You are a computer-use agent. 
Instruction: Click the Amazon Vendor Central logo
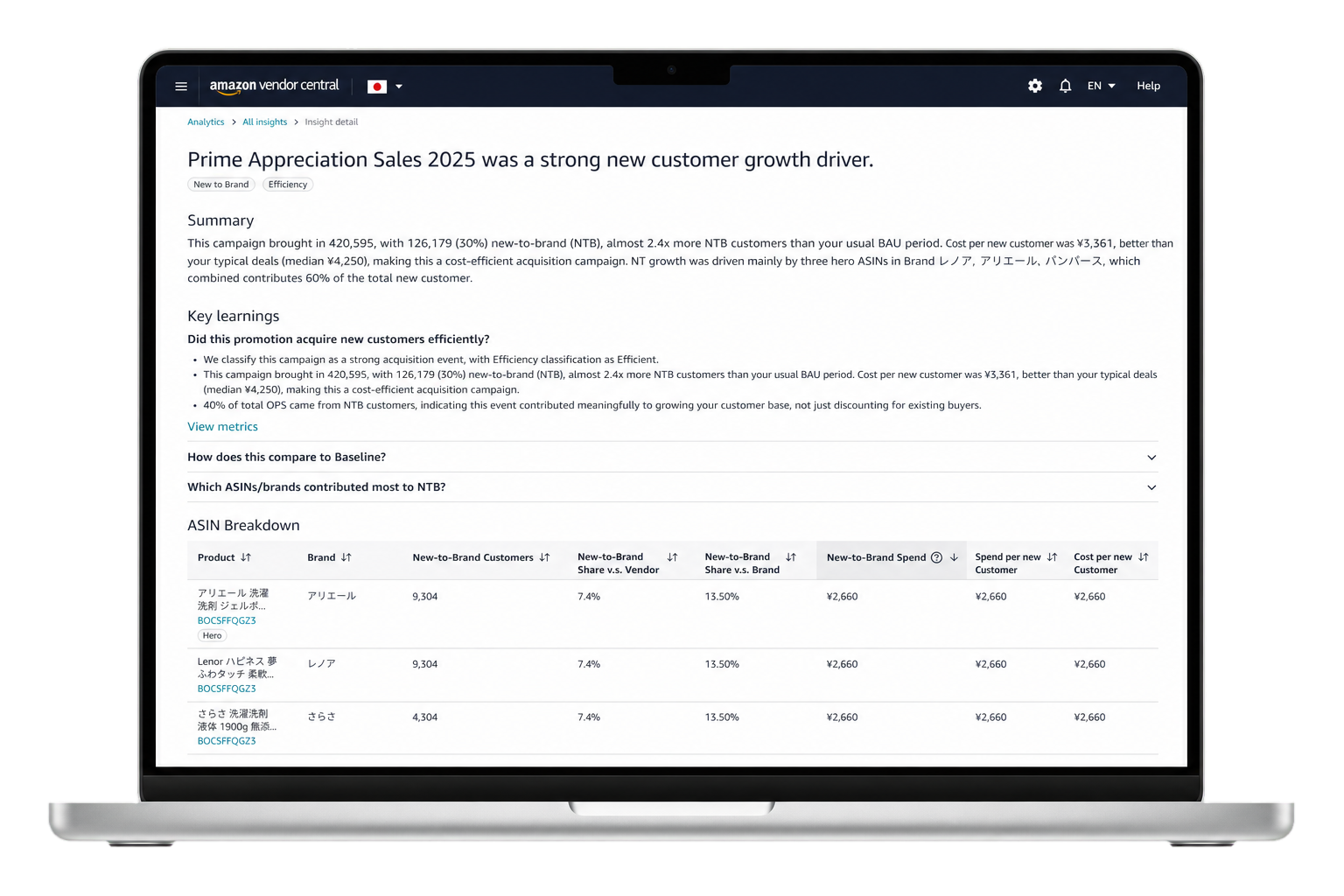point(274,86)
